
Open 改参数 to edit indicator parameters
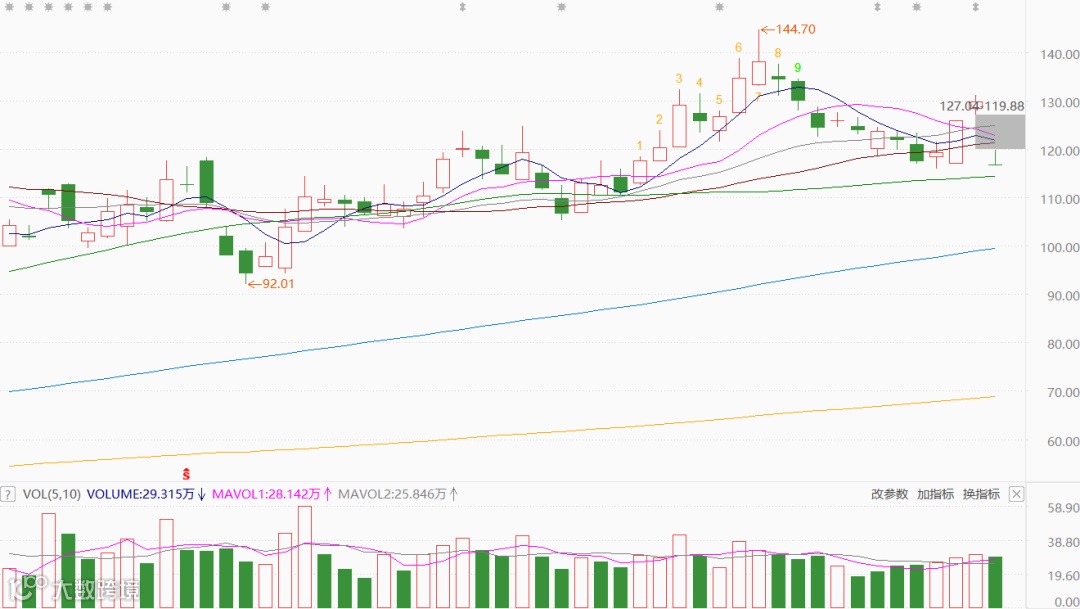pyautogui.click(x=889, y=494)
